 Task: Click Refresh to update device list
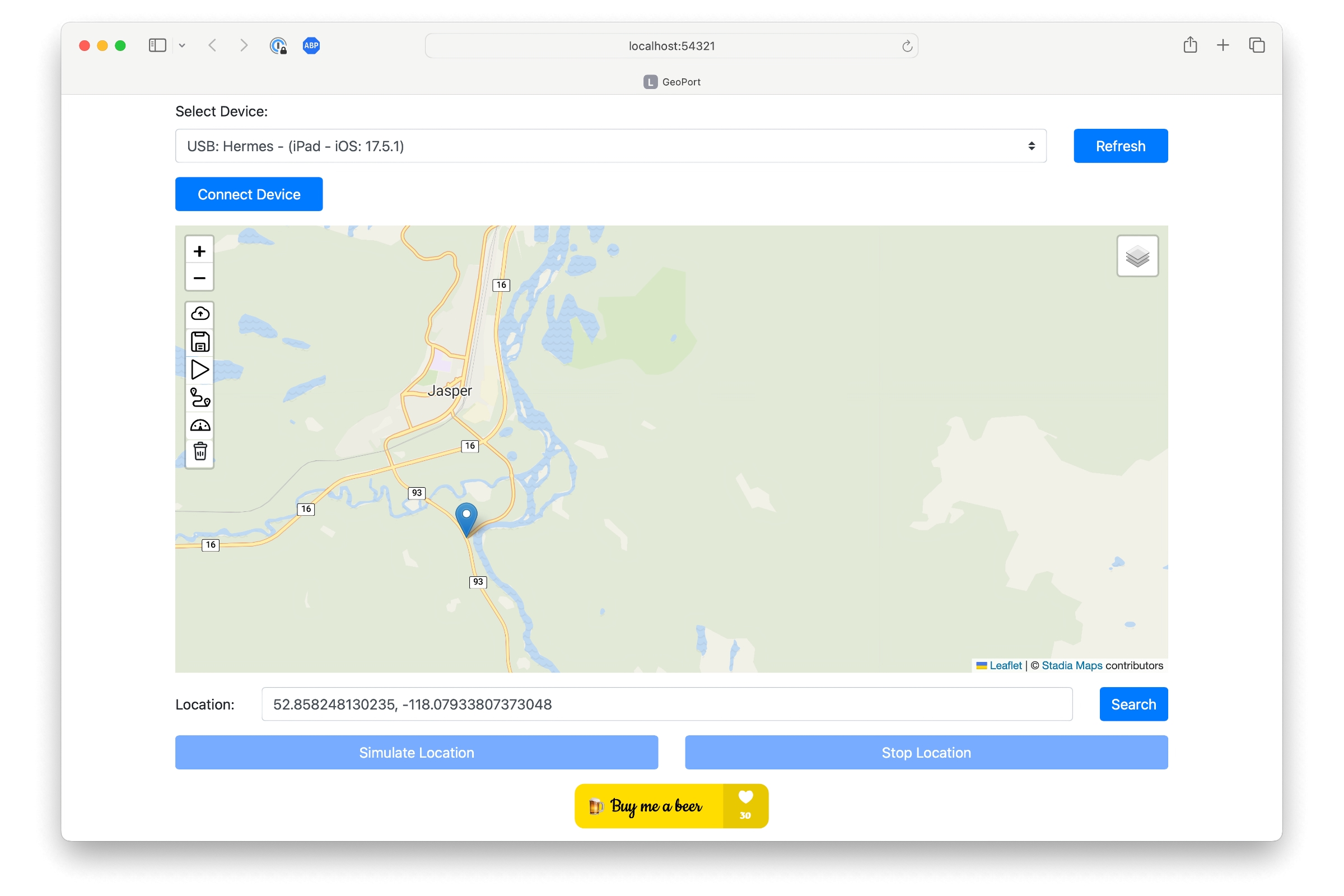1120,145
